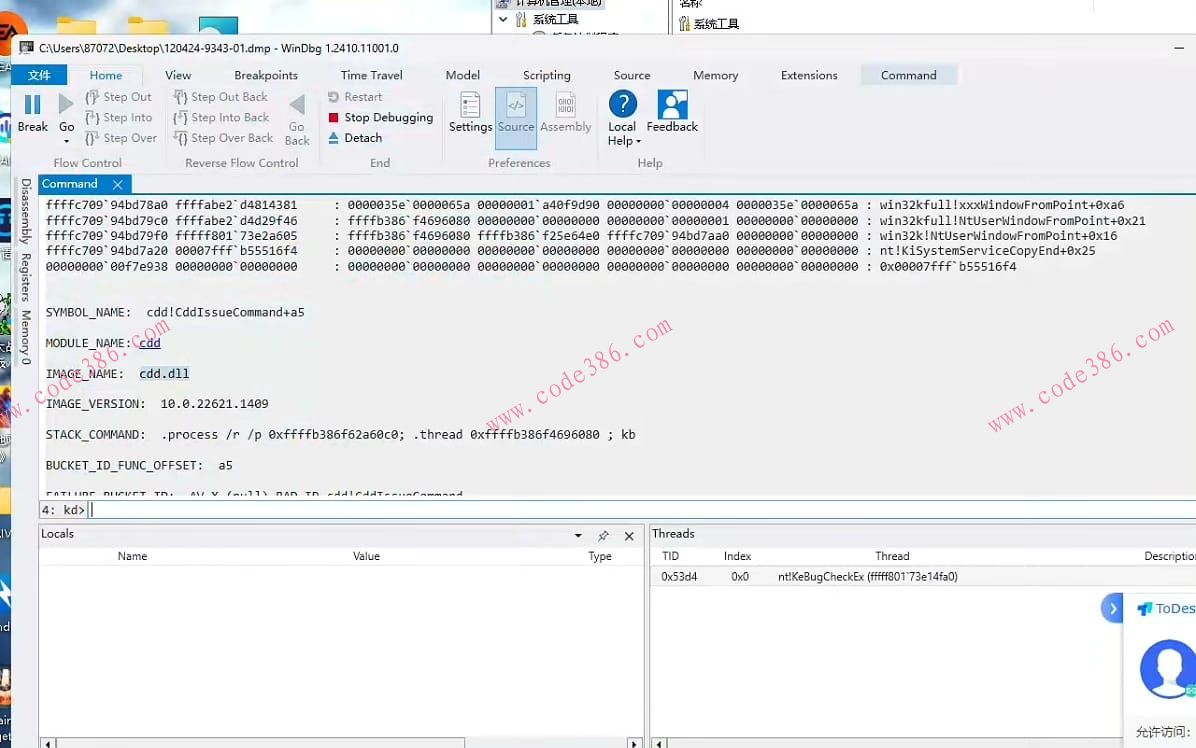Open the Model ribbon tab
Screen dimensions: 1196x748
462,75
